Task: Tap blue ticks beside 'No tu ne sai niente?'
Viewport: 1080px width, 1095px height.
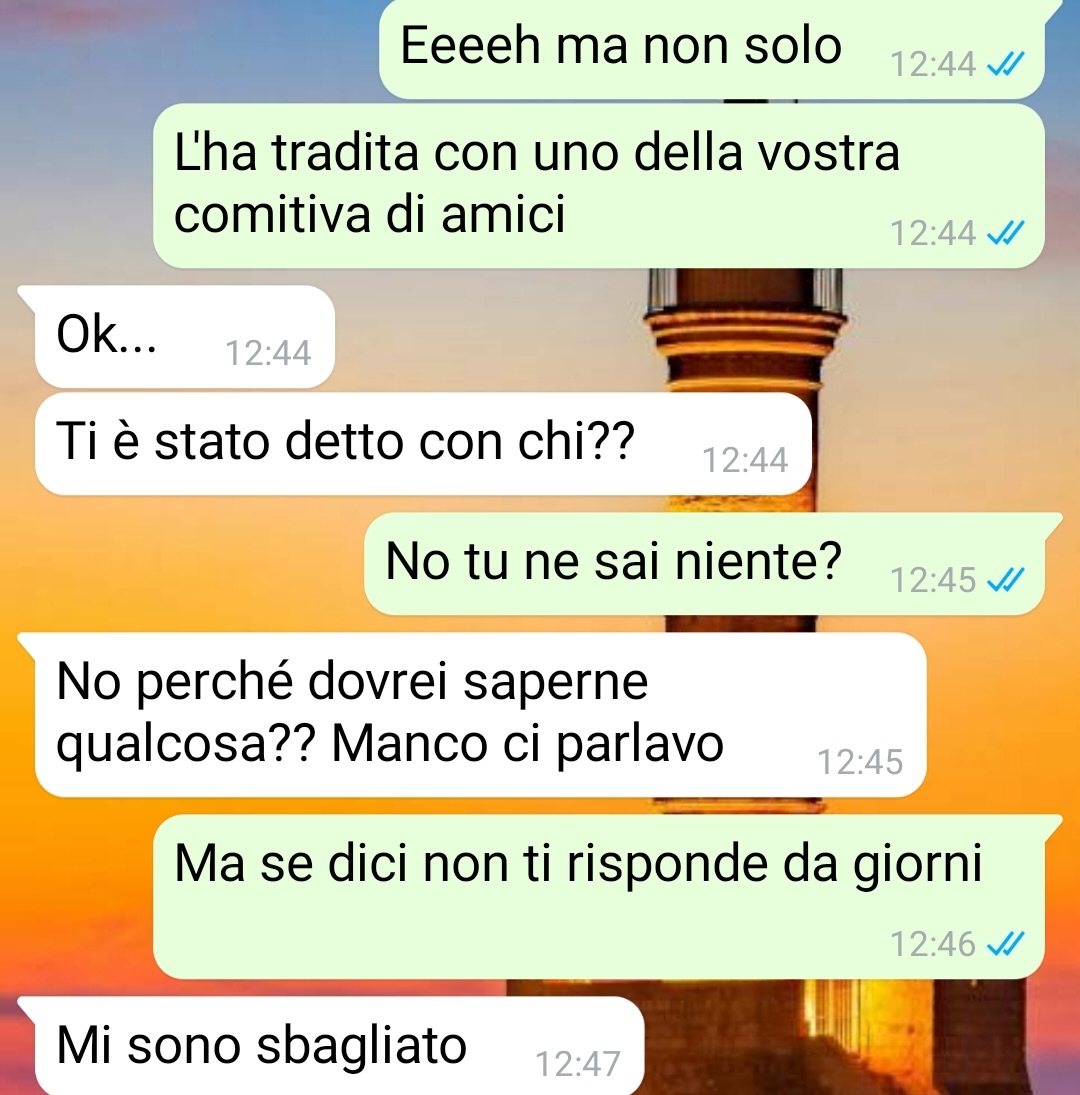Action: pos(1005,580)
